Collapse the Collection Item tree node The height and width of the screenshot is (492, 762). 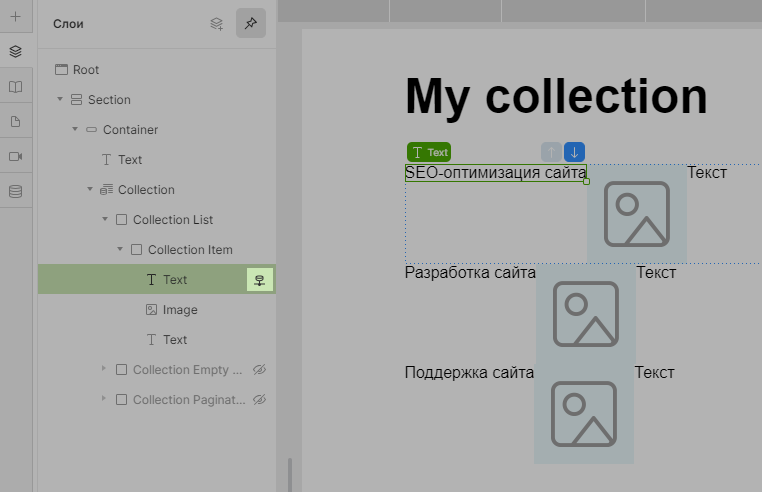pyautogui.click(x=120, y=249)
